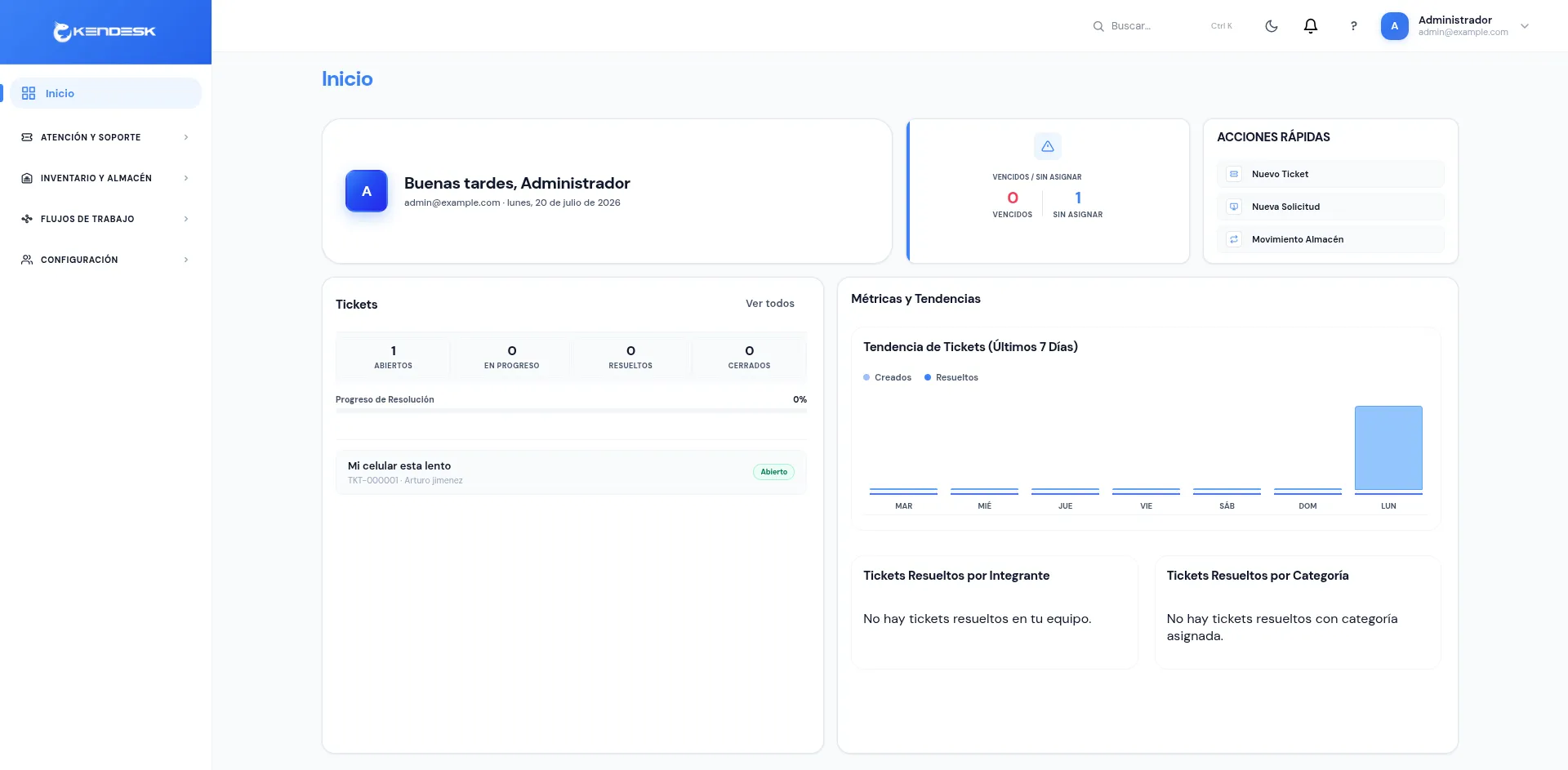Screen dimensions: 1568x770
Task: Open notifications bell
Action: point(1311,26)
